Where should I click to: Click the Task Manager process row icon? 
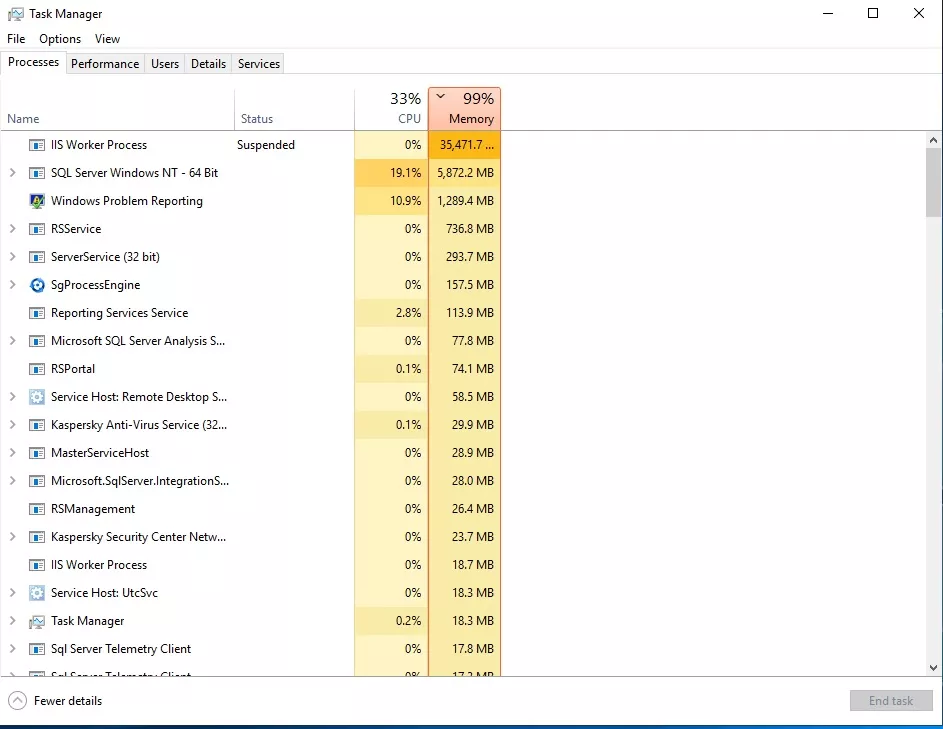point(37,621)
